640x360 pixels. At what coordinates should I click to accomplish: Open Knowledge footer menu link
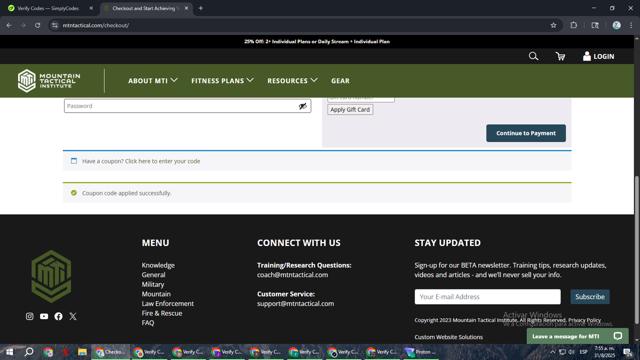pyautogui.click(x=158, y=265)
